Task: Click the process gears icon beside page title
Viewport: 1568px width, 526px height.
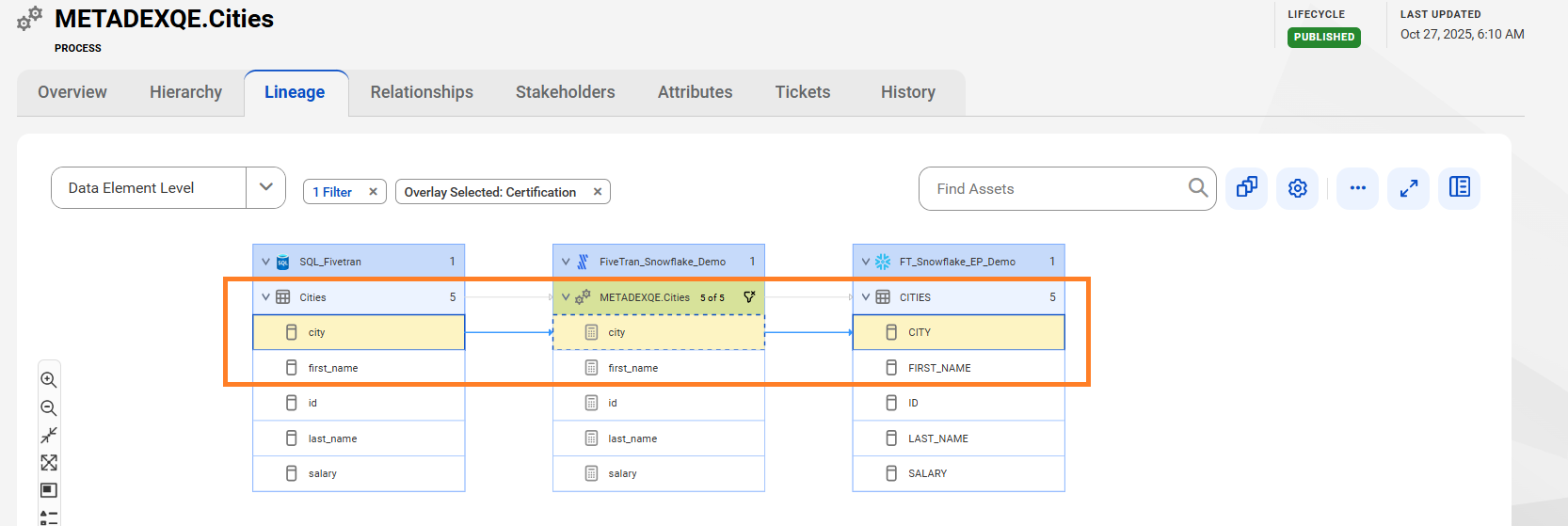Action: (x=29, y=18)
